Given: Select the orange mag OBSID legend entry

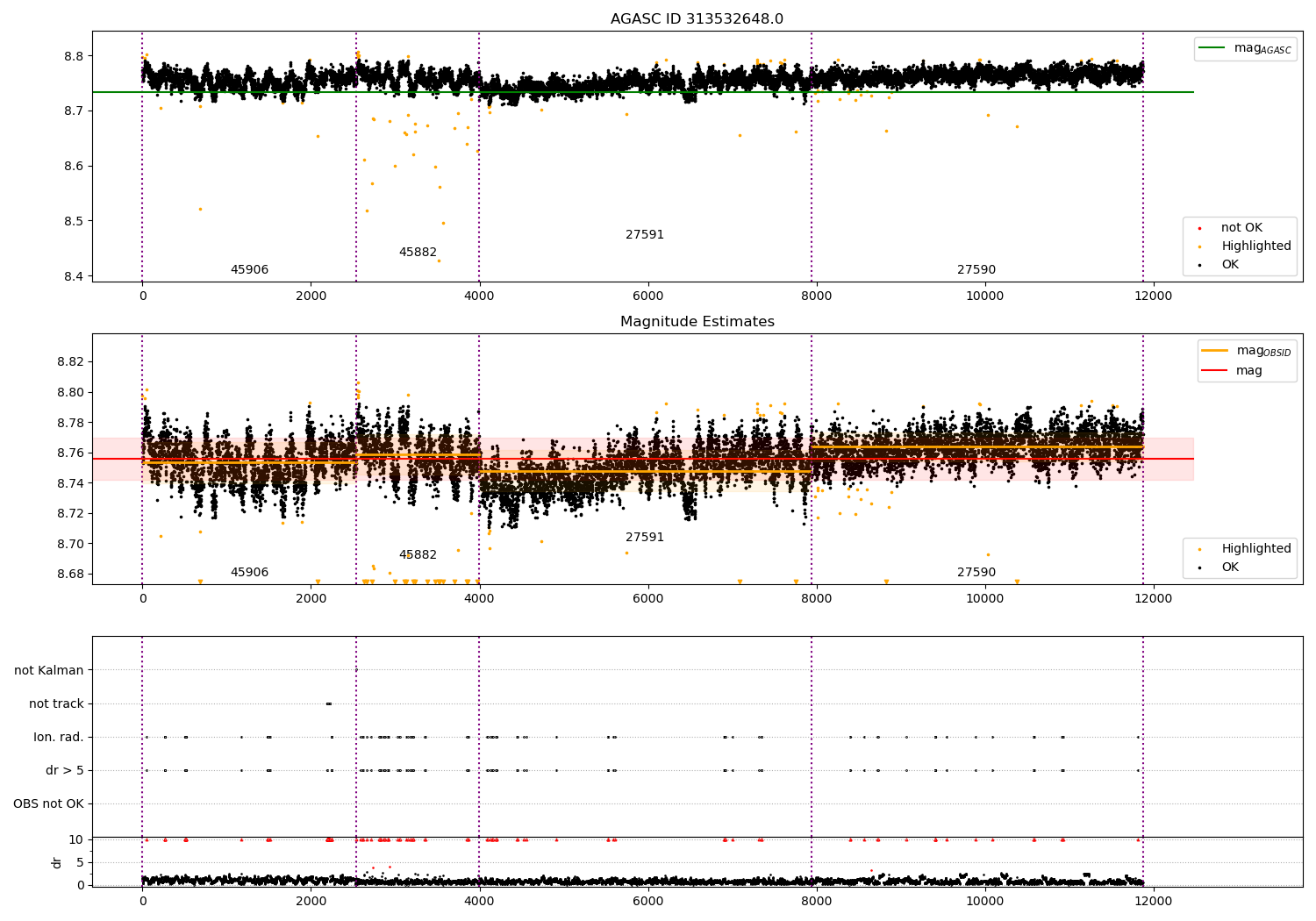Looking at the screenshot, I should (1247, 351).
